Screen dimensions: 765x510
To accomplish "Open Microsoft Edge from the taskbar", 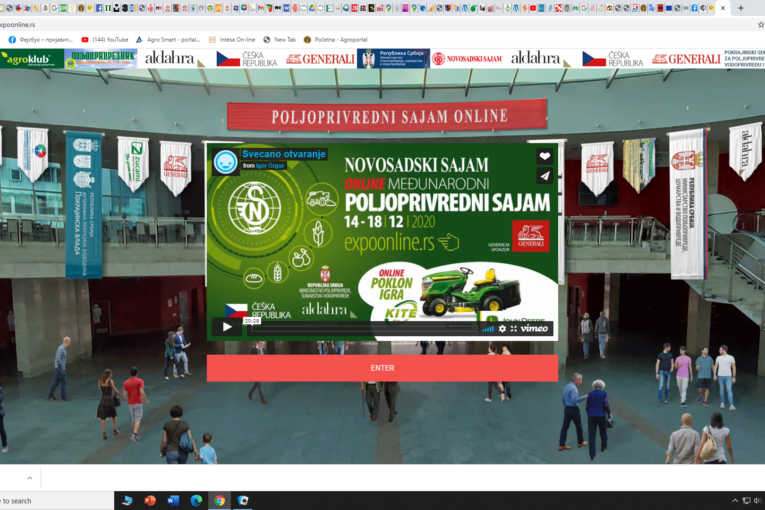I will [196, 501].
